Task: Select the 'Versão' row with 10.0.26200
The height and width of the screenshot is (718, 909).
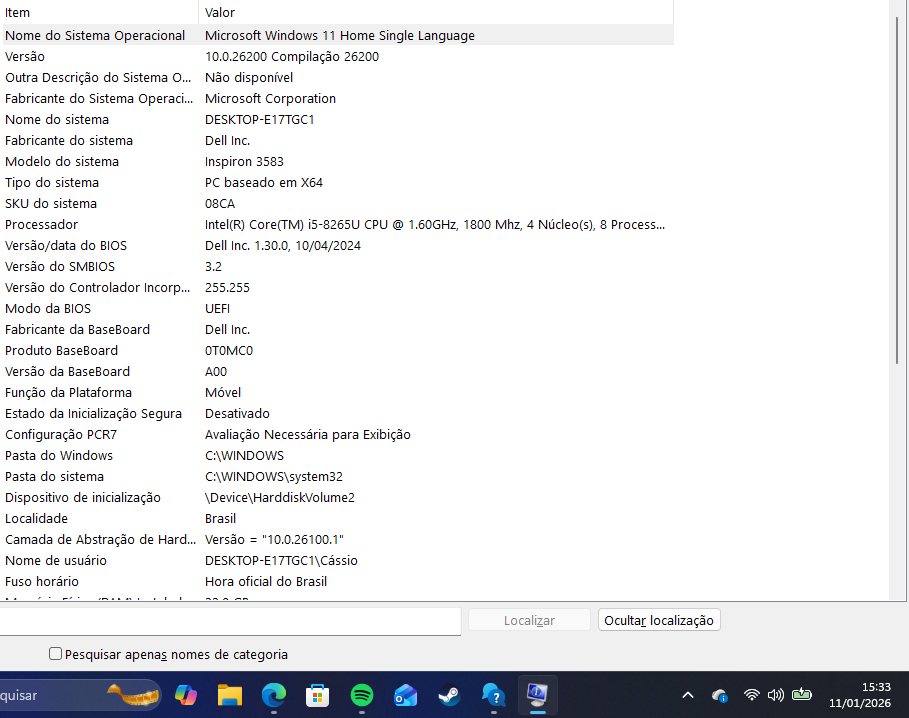Action: [x=338, y=56]
